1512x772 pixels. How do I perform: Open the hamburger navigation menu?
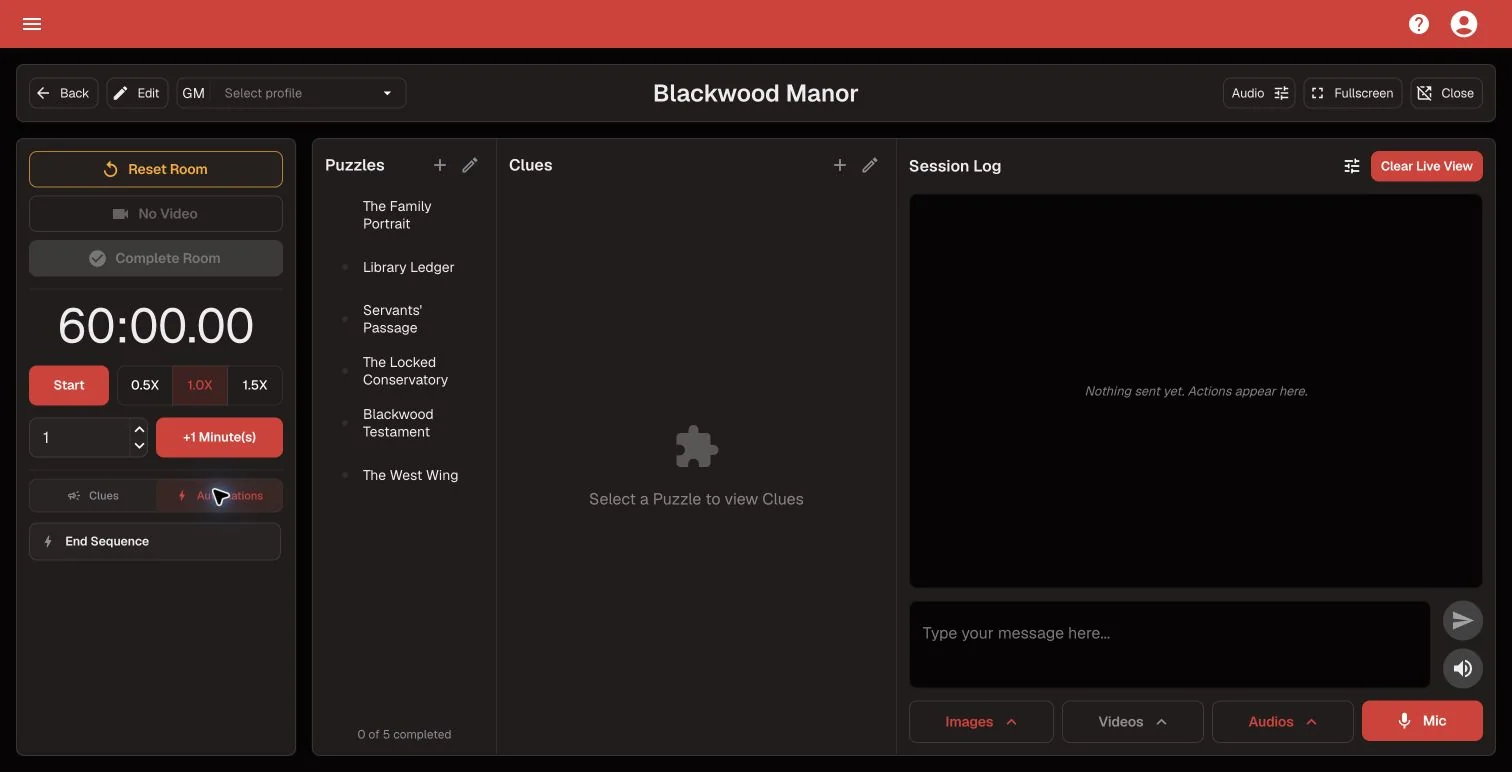pyautogui.click(x=32, y=24)
